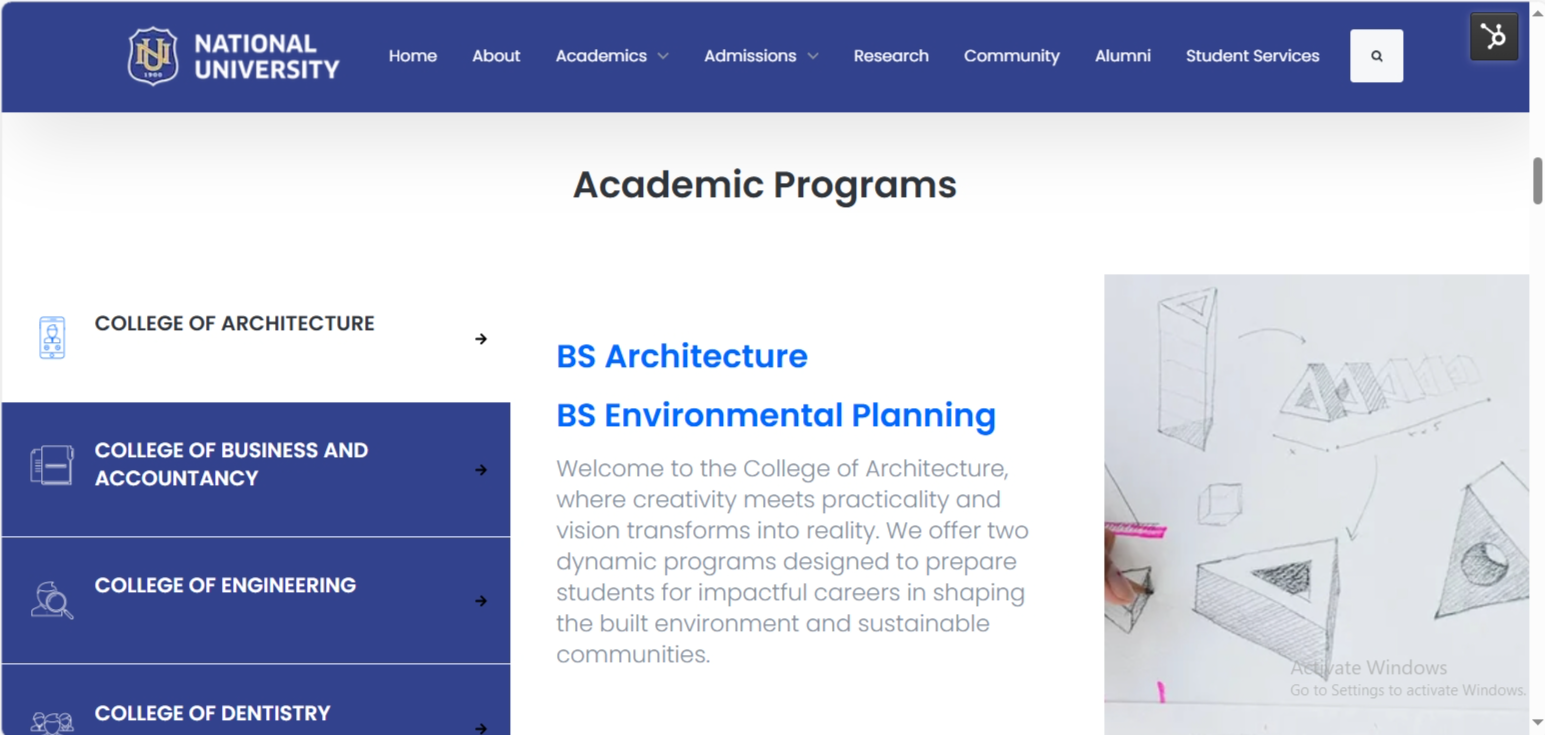
Task: Click the College of Architecture mobile-app icon
Action: click(x=50, y=337)
